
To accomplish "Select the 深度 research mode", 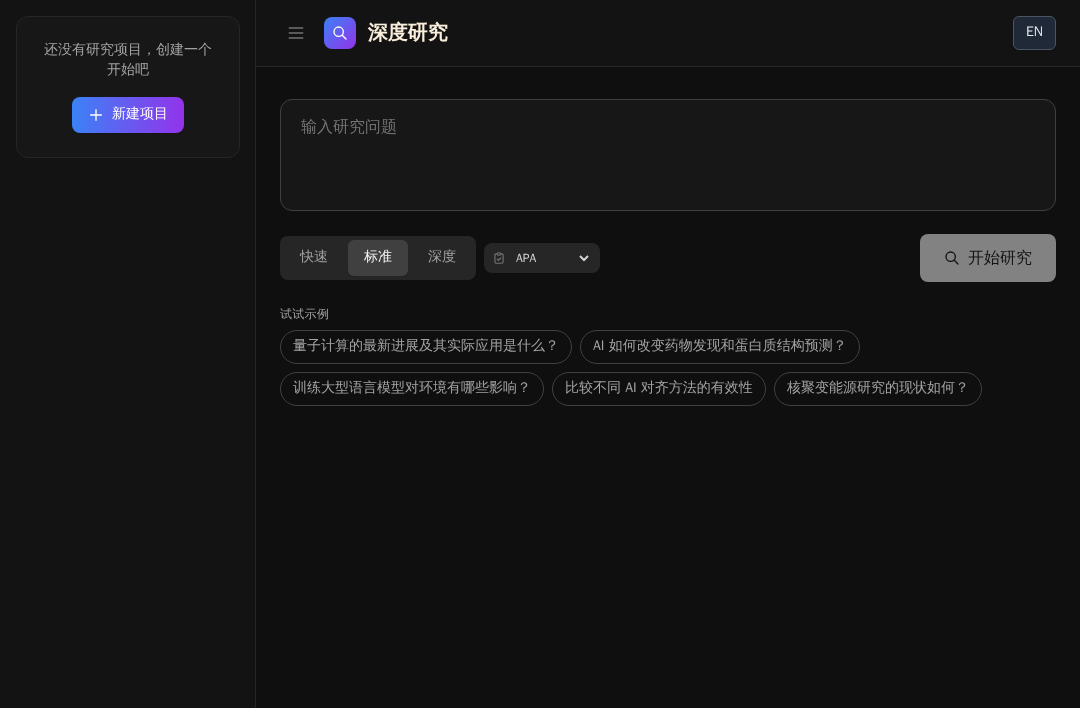I will [442, 258].
